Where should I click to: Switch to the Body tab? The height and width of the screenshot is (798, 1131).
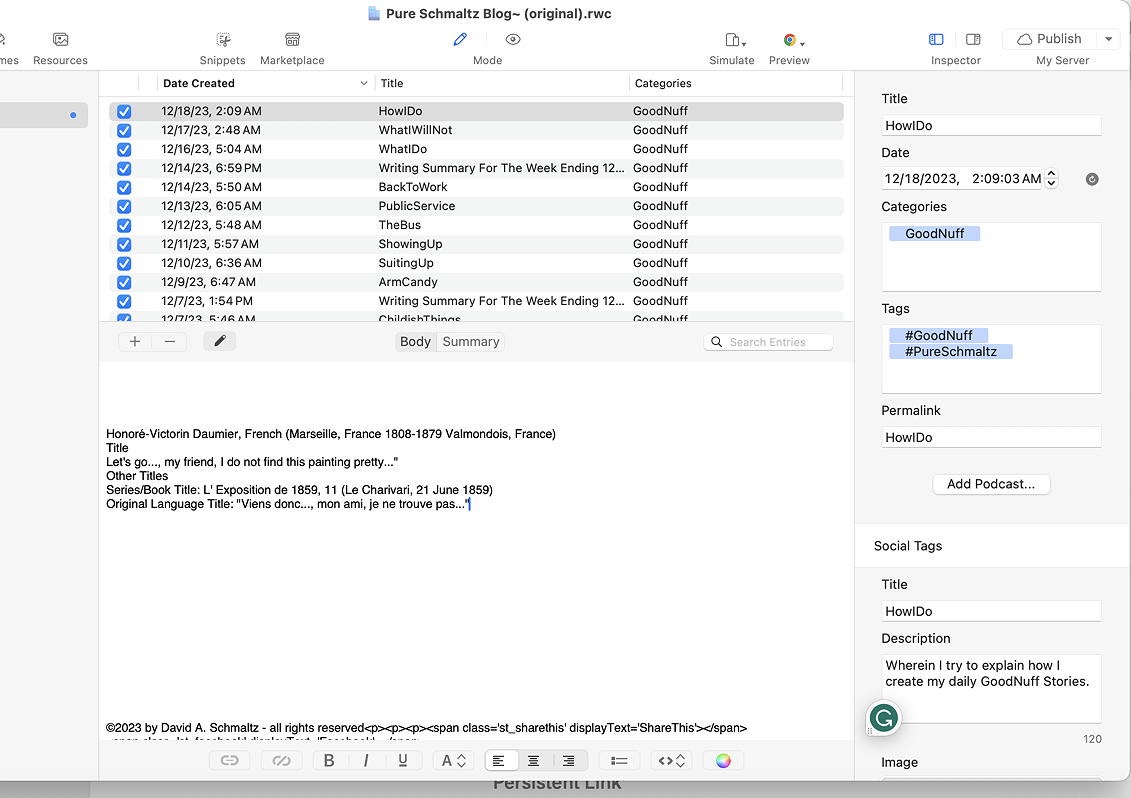(415, 341)
